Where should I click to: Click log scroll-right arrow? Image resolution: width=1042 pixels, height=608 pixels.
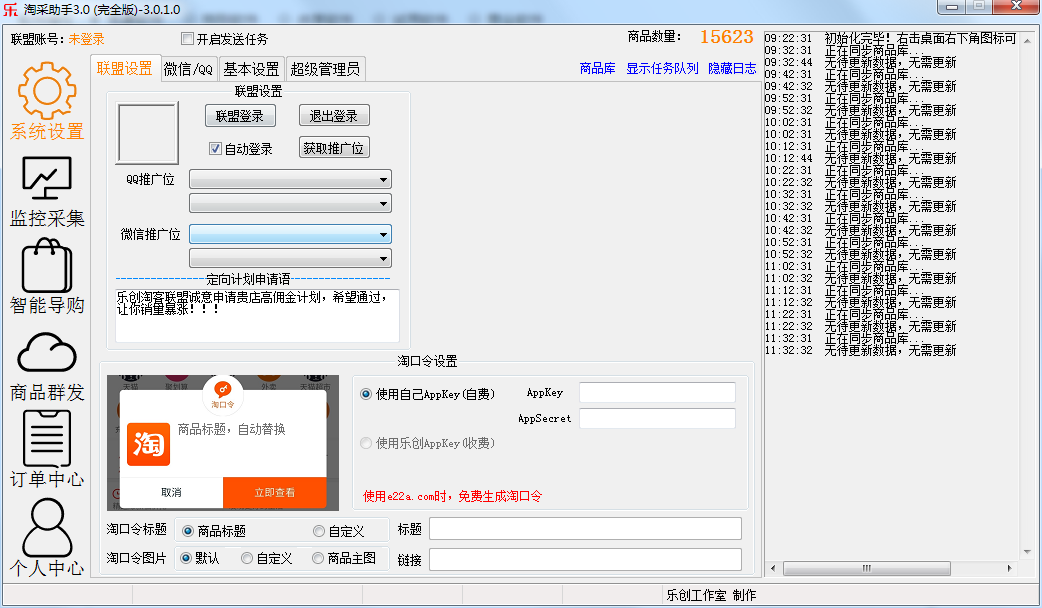(x=1009, y=568)
